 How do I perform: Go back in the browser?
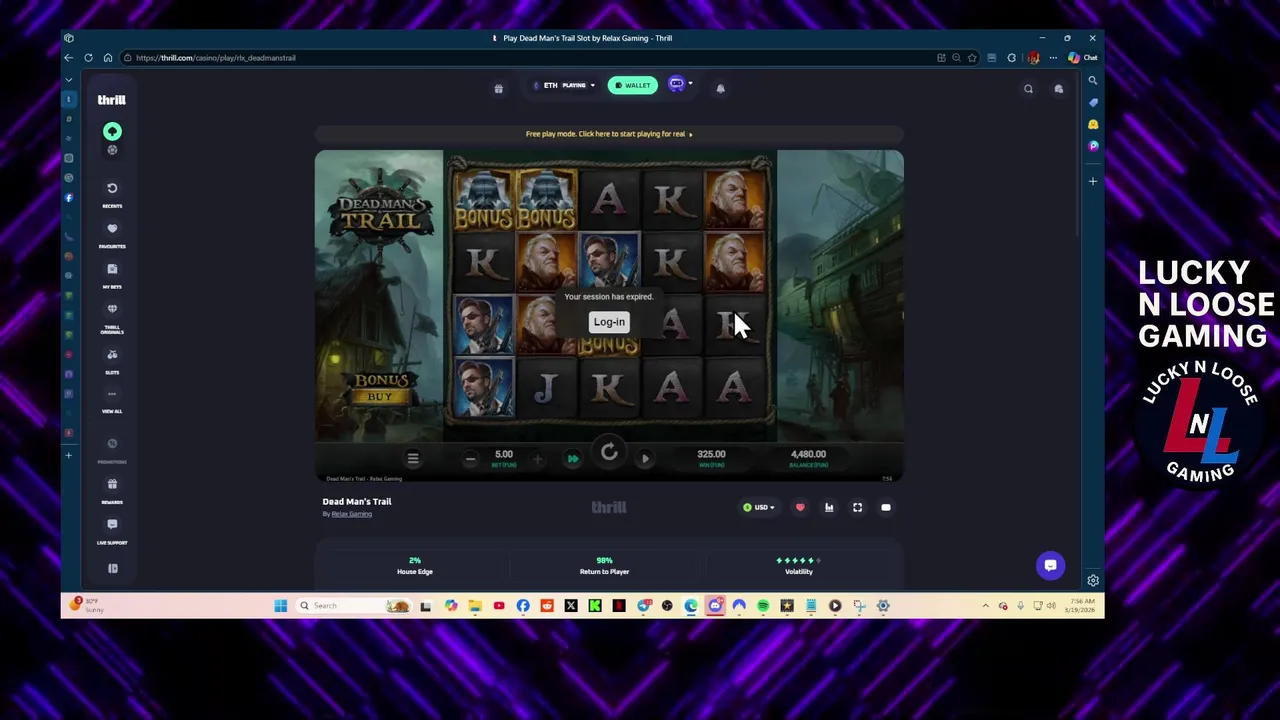pyautogui.click(x=68, y=58)
